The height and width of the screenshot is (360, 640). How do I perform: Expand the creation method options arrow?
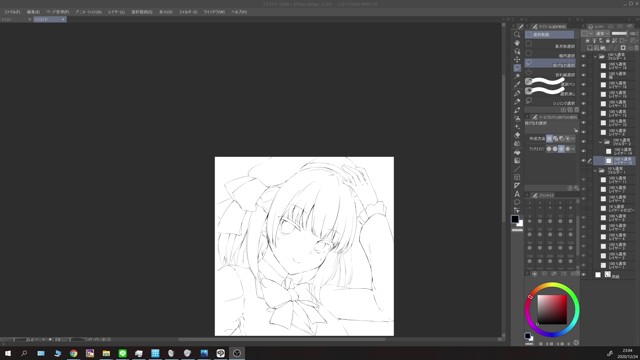(573, 139)
